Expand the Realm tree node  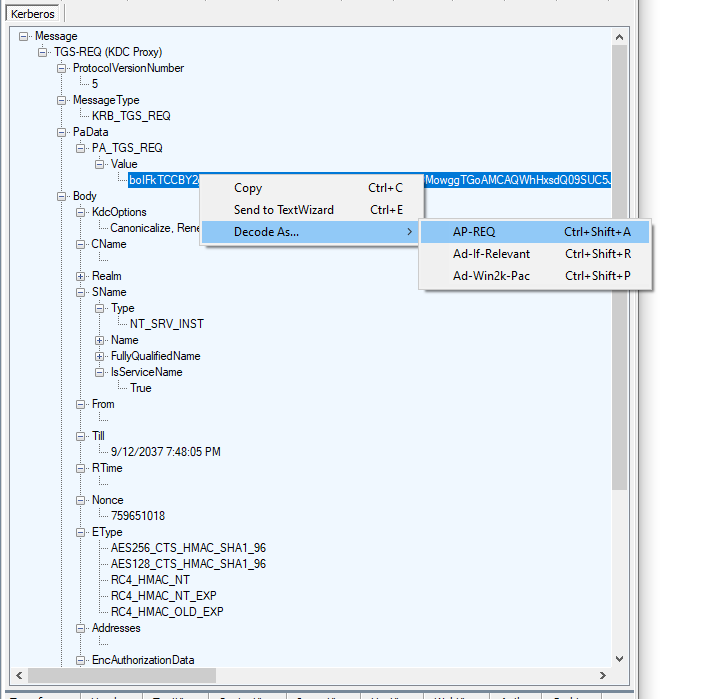coord(81,276)
